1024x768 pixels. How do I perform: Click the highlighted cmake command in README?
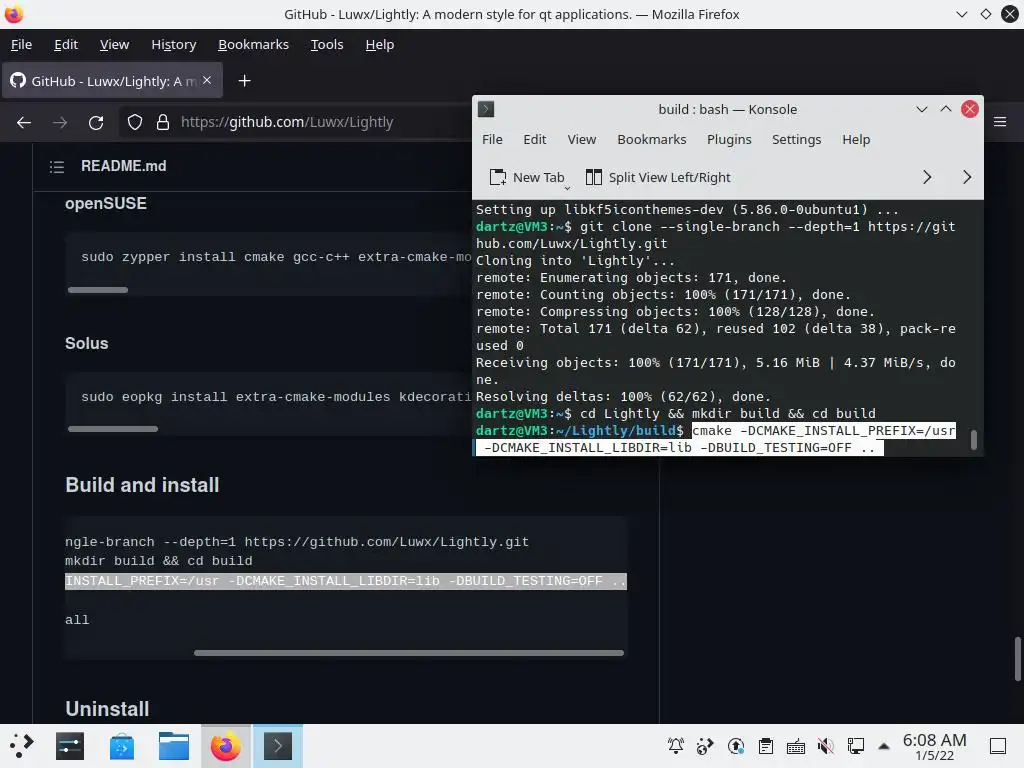(x=345, y=581)
